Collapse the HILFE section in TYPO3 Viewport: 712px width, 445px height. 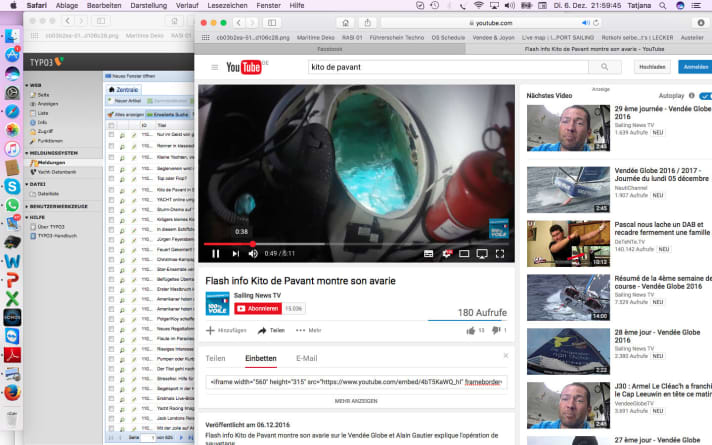(27, 218)
